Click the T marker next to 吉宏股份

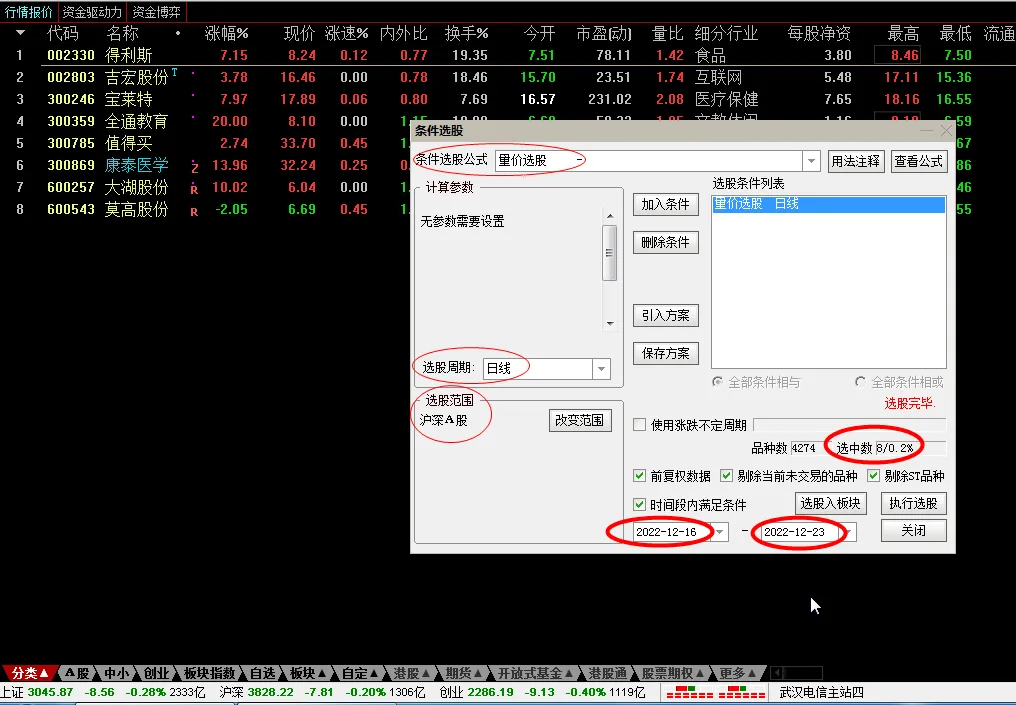pos(175,72)
